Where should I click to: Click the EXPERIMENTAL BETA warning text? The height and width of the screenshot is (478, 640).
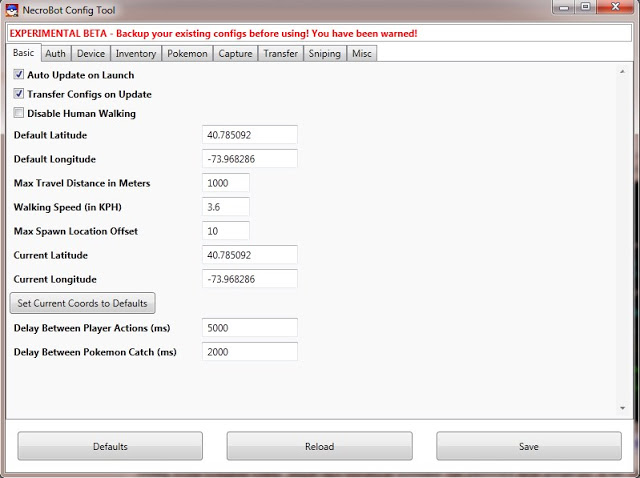(x=213, y=33)
